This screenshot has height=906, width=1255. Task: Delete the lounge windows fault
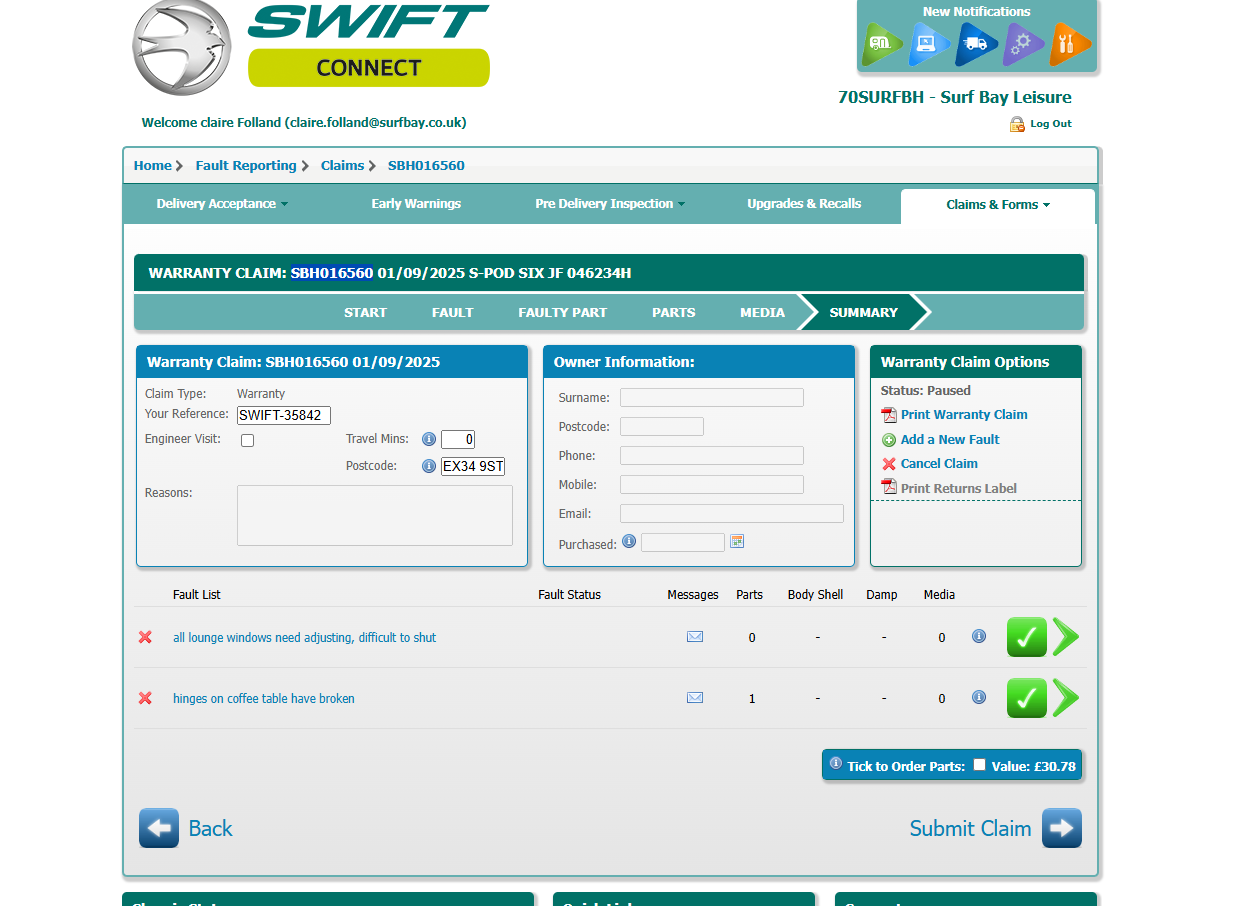click(145, 637)
